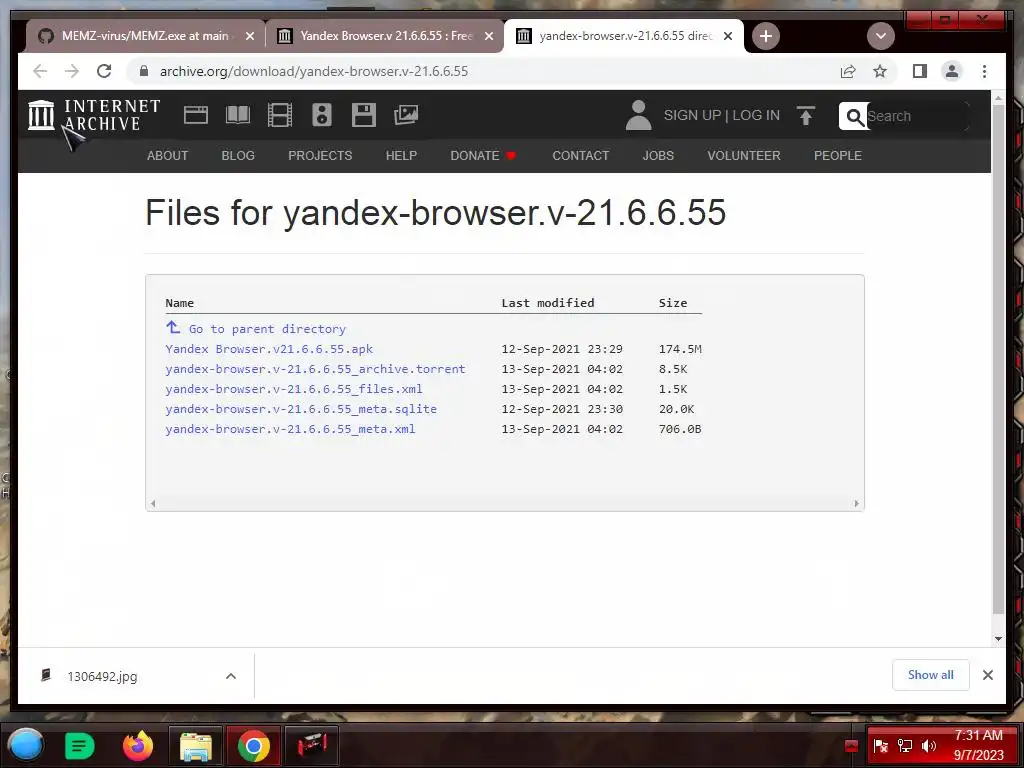Open the Web (Wayback) icon in Archive nav

tap(195, 116)
